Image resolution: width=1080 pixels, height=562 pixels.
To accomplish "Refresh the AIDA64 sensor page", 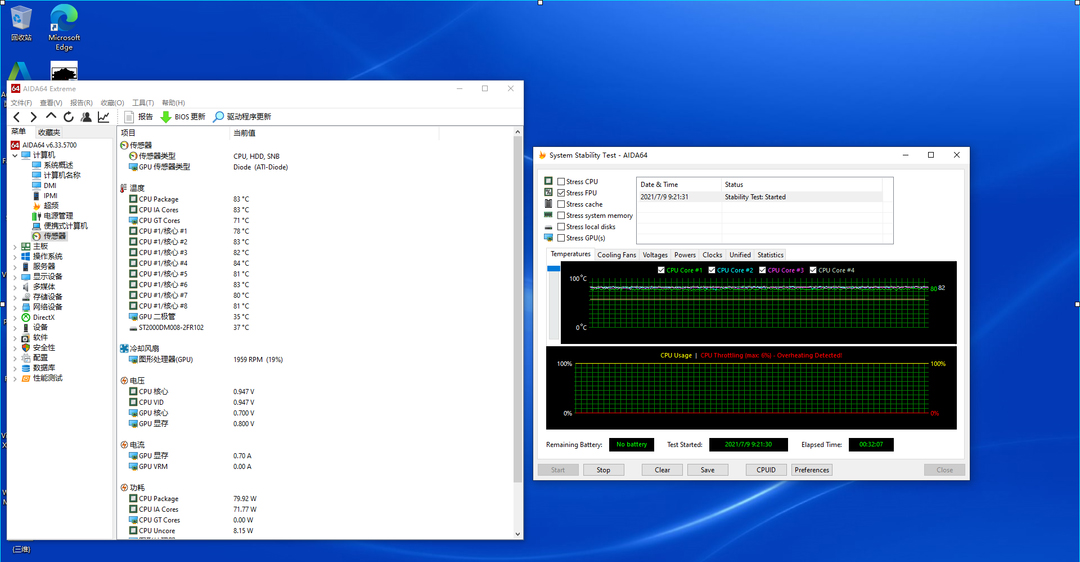I will [x=68, y=117].
